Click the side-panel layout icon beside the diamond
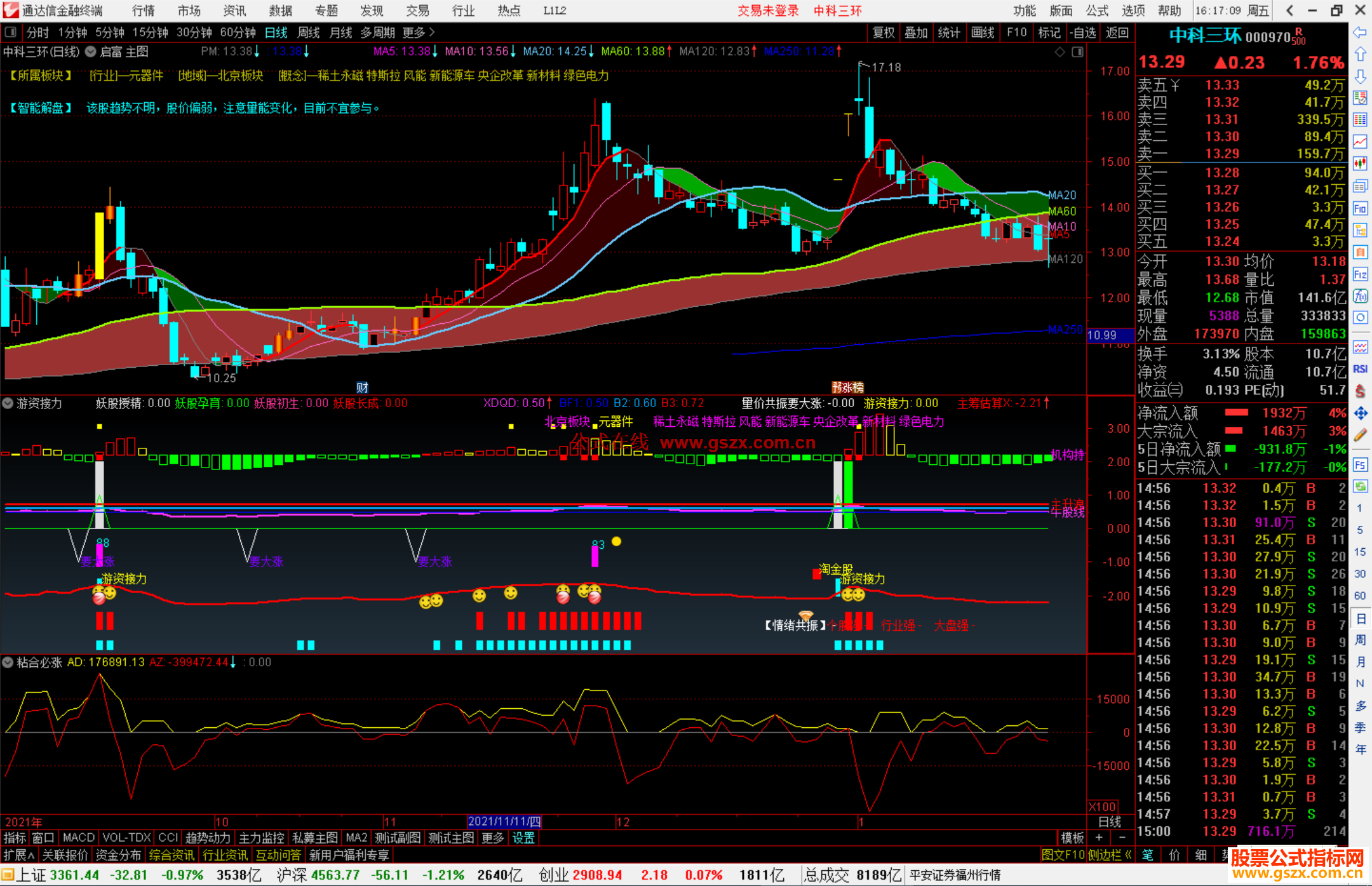The width and height of the screenshot is (1372, 886). coord(1077,52)
